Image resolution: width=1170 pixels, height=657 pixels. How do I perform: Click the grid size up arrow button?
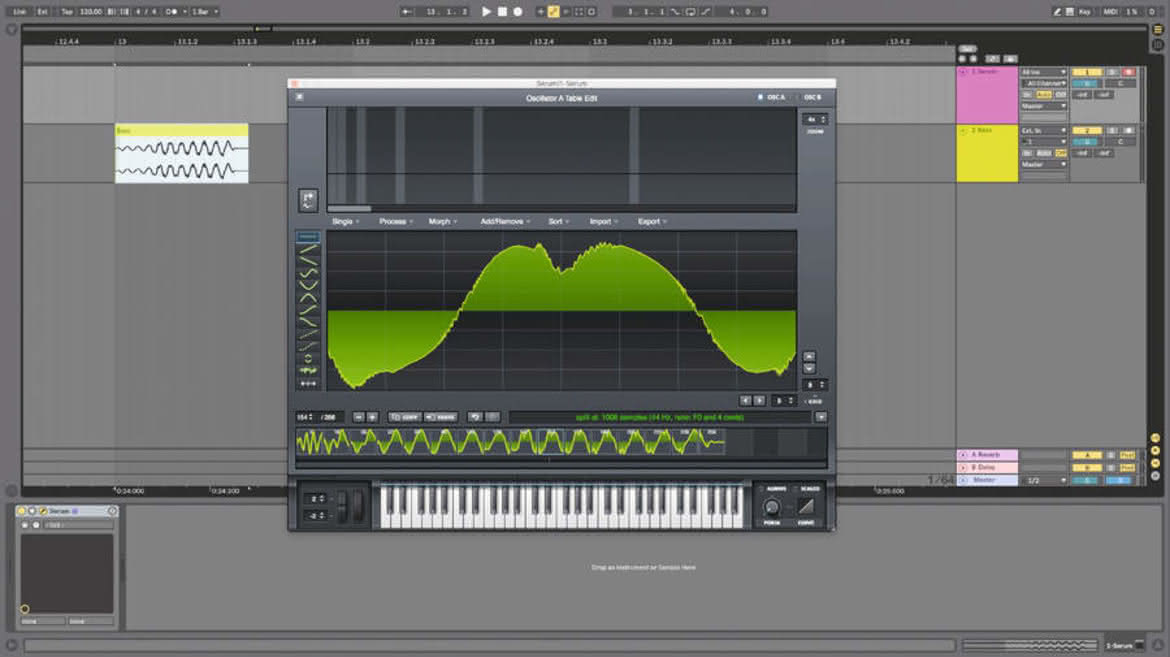(809, 357)
